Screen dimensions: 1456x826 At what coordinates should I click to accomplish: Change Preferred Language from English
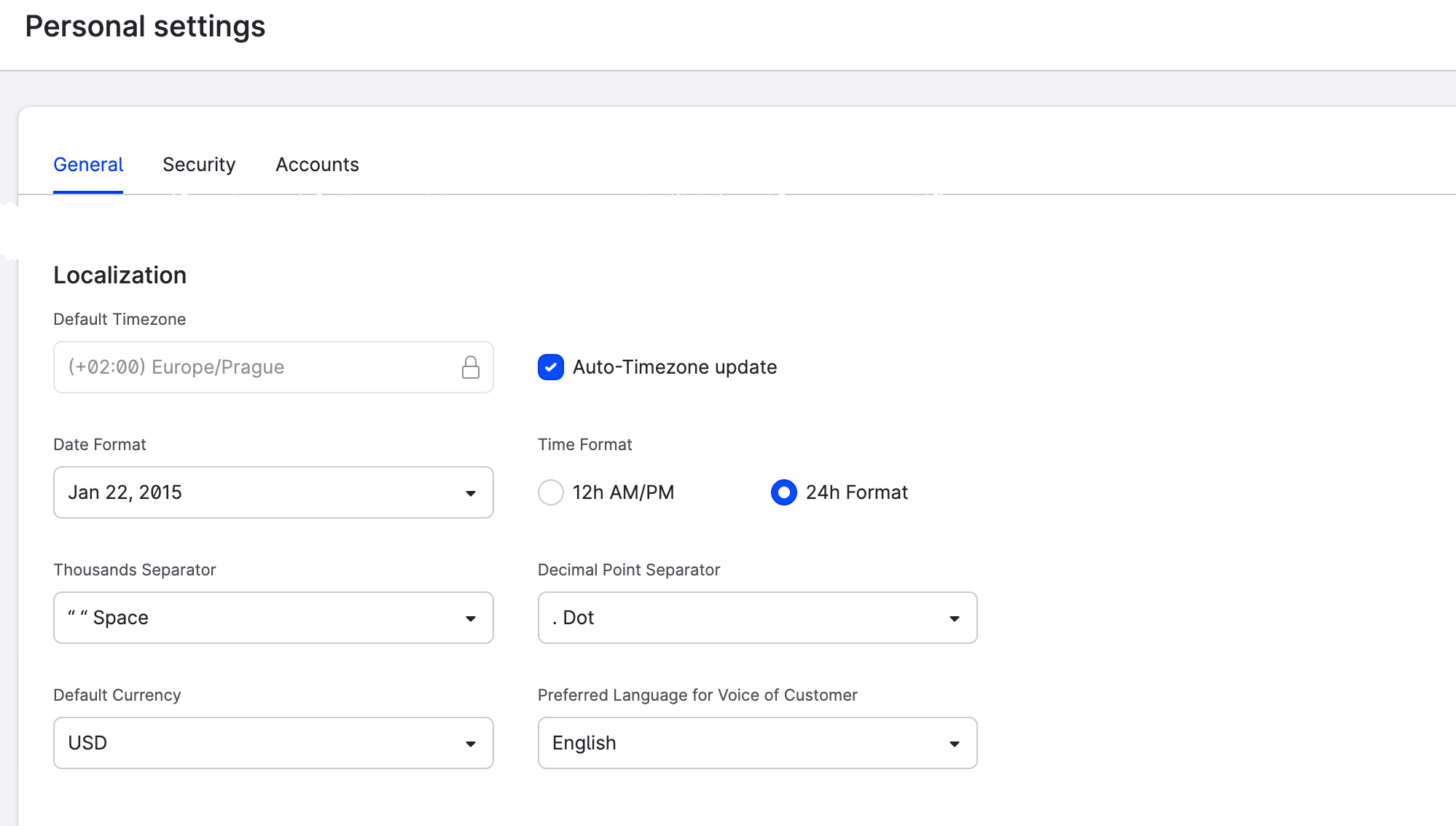[x=757, y=743]
